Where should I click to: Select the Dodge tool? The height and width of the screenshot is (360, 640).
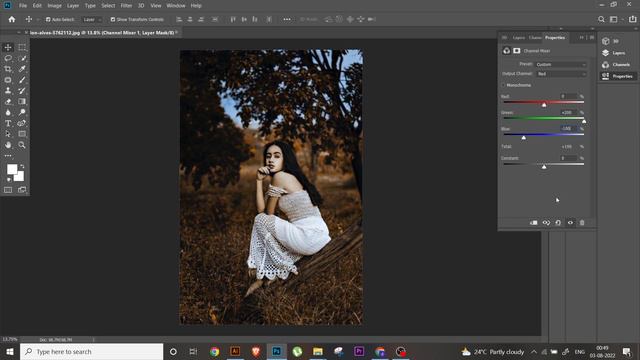[22, 112]
